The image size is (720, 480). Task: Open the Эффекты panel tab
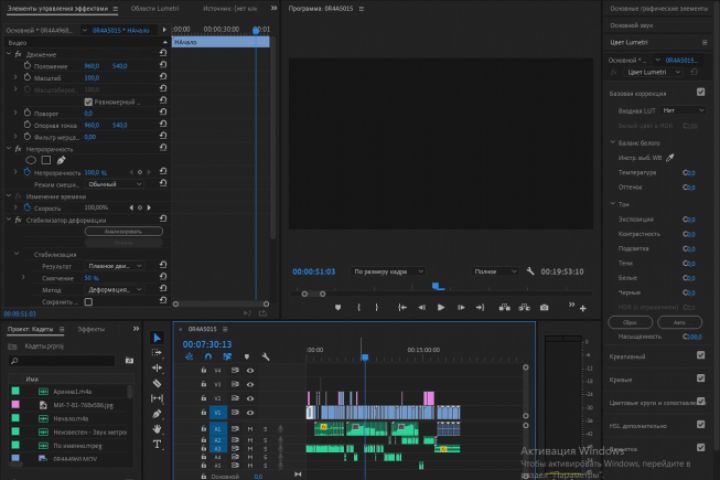tap(91, 328)
